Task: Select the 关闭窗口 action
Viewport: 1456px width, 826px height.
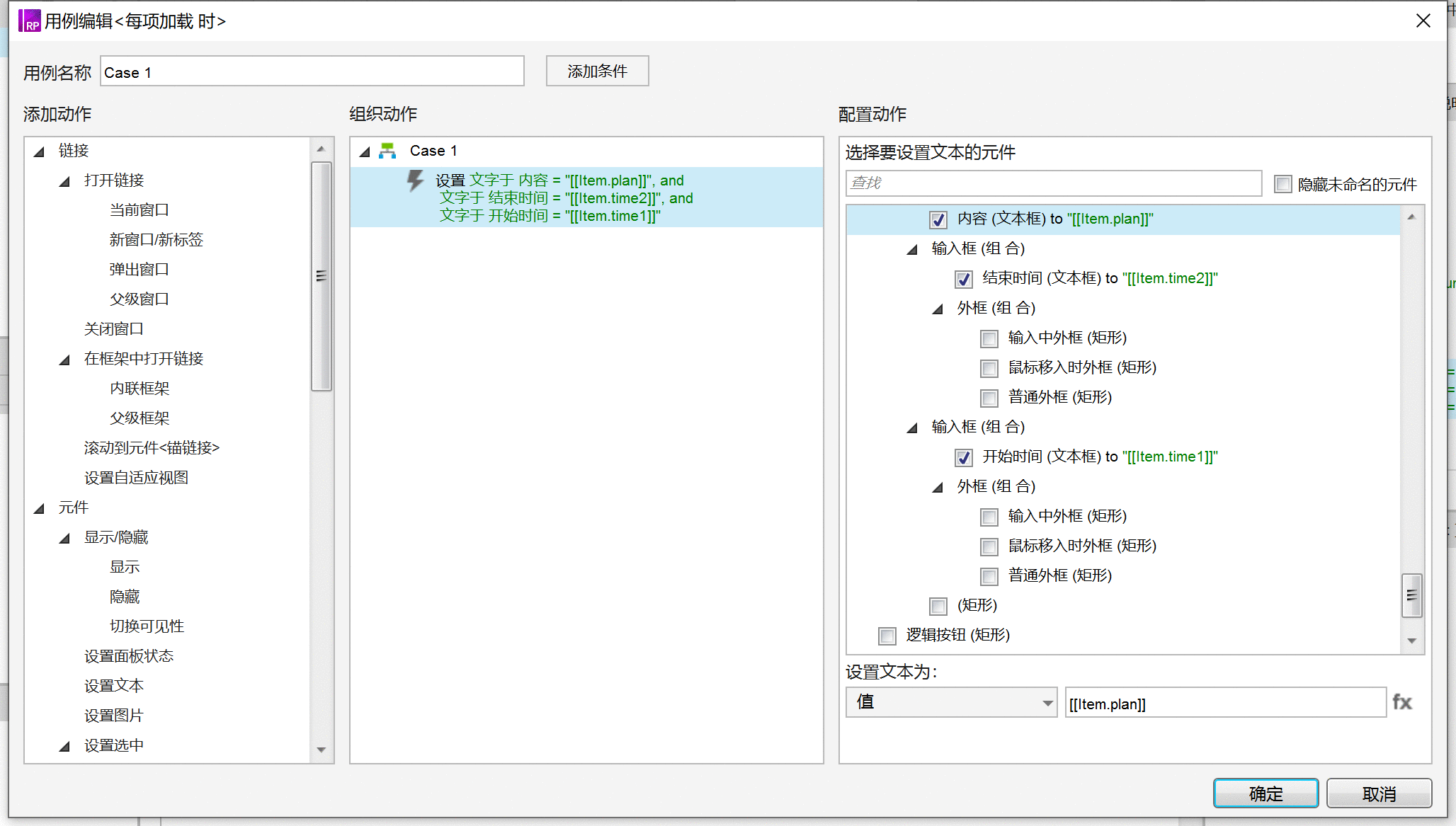Action: pos(114,329)
